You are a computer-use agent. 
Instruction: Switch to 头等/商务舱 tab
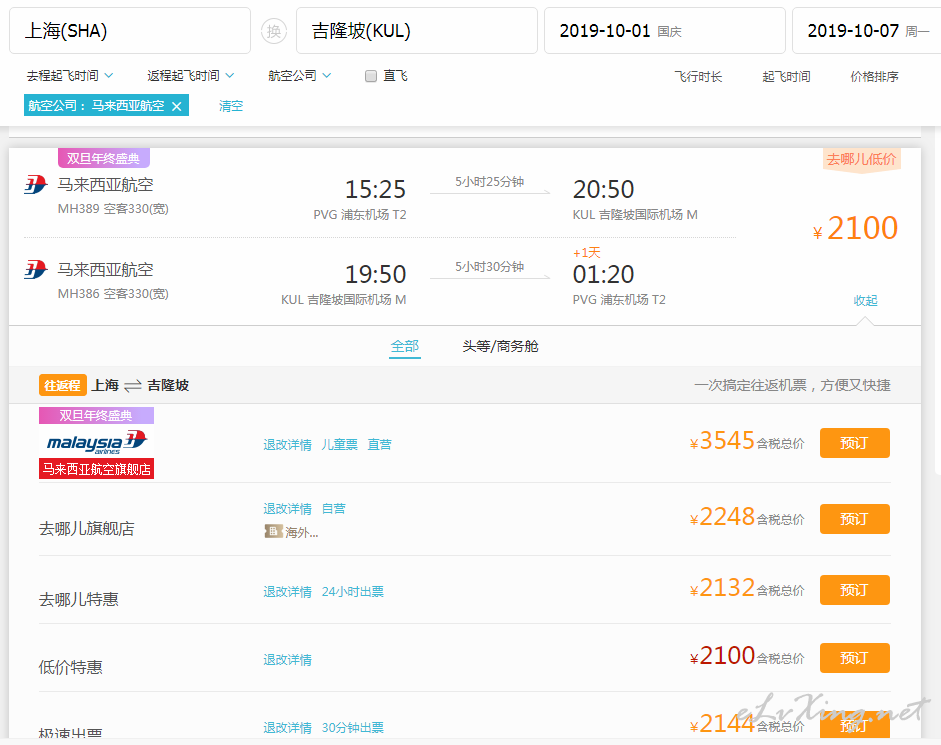[500, 346]
